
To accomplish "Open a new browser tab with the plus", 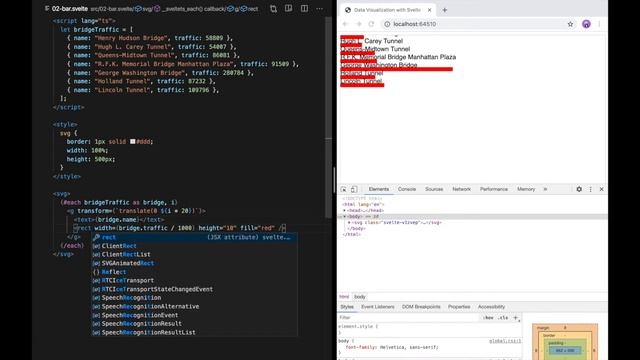I will tap(444, 10).
